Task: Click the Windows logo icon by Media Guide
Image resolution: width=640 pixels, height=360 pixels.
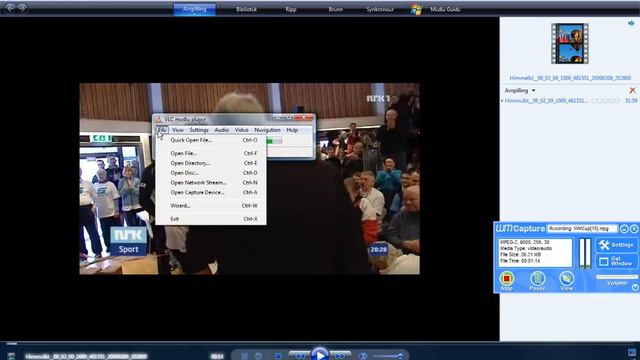Action: (416, 9)
